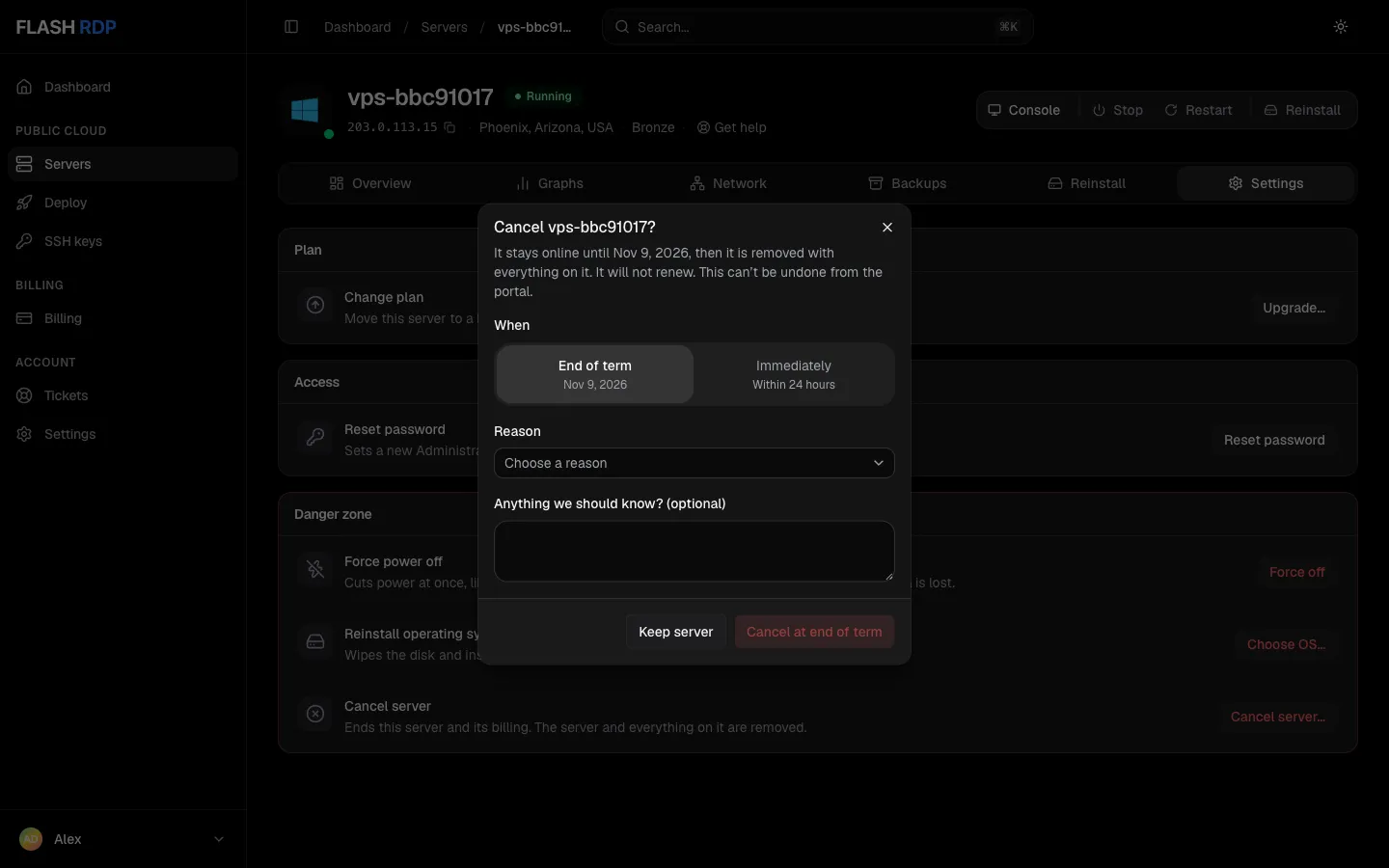Click the Reinstall operating system disk icon
Image resolution: width=1389 pixels, height=868 pixels.
(x=315, y=642)
